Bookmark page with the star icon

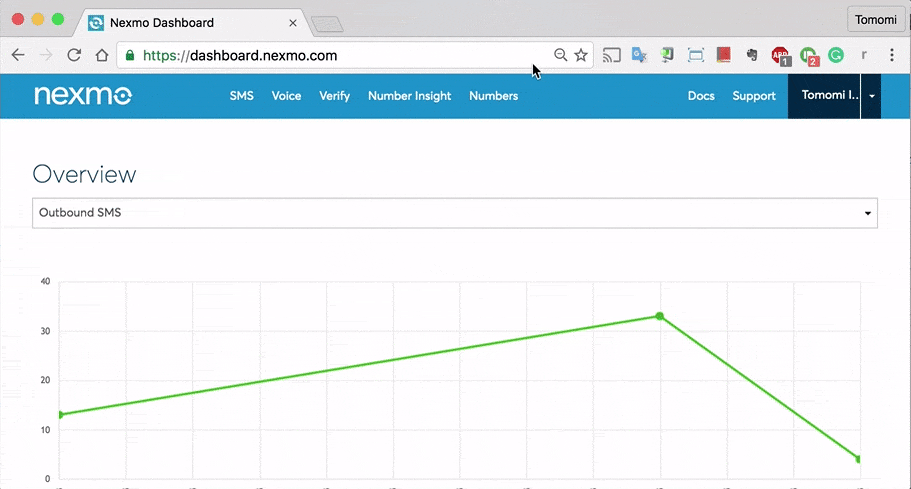tap(580, 55)
